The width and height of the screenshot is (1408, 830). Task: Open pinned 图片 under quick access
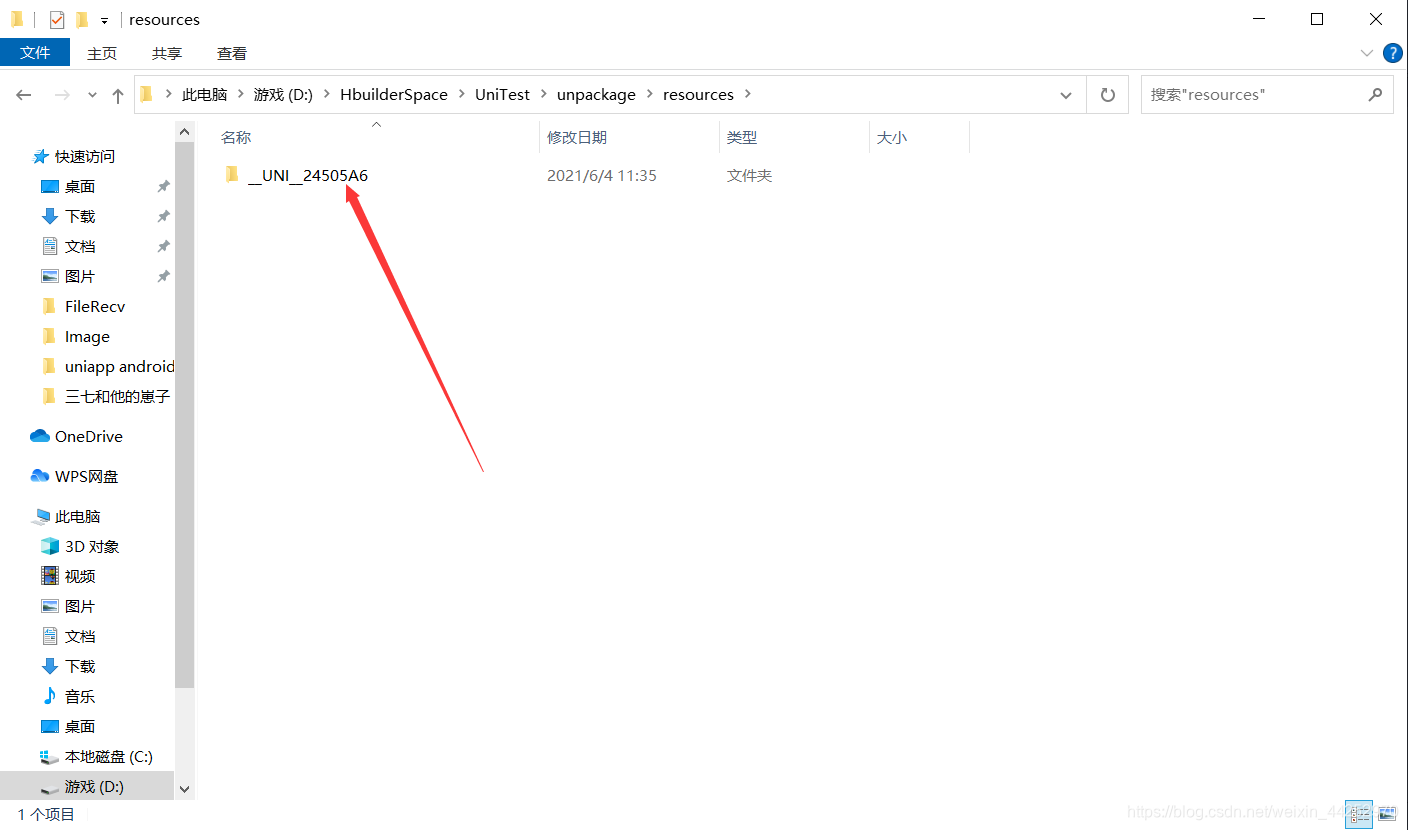point(80,276)
